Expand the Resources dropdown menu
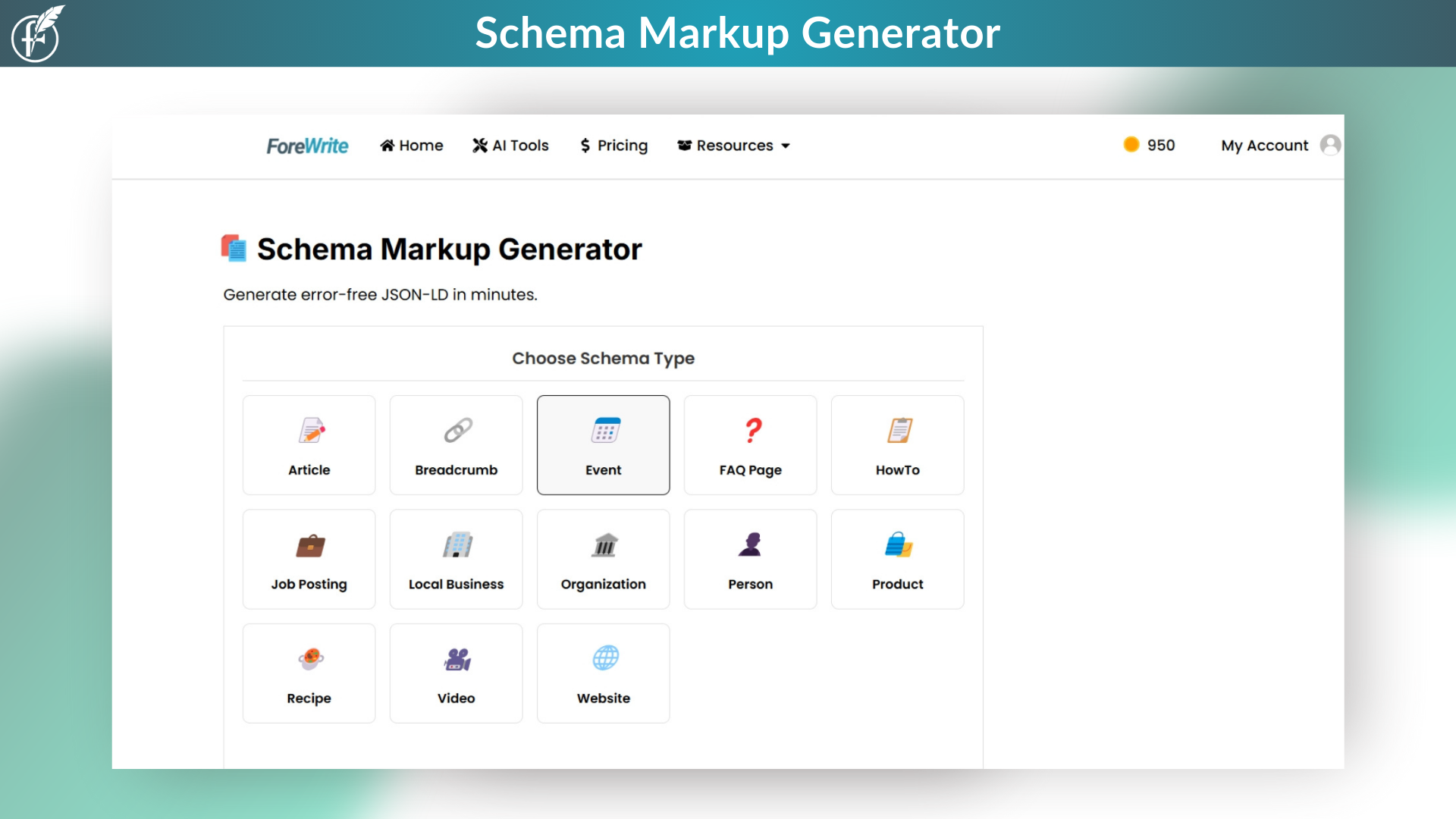The height and width of the screenshot is (819, 1456). pyautogui.click(x=733, y=146)
